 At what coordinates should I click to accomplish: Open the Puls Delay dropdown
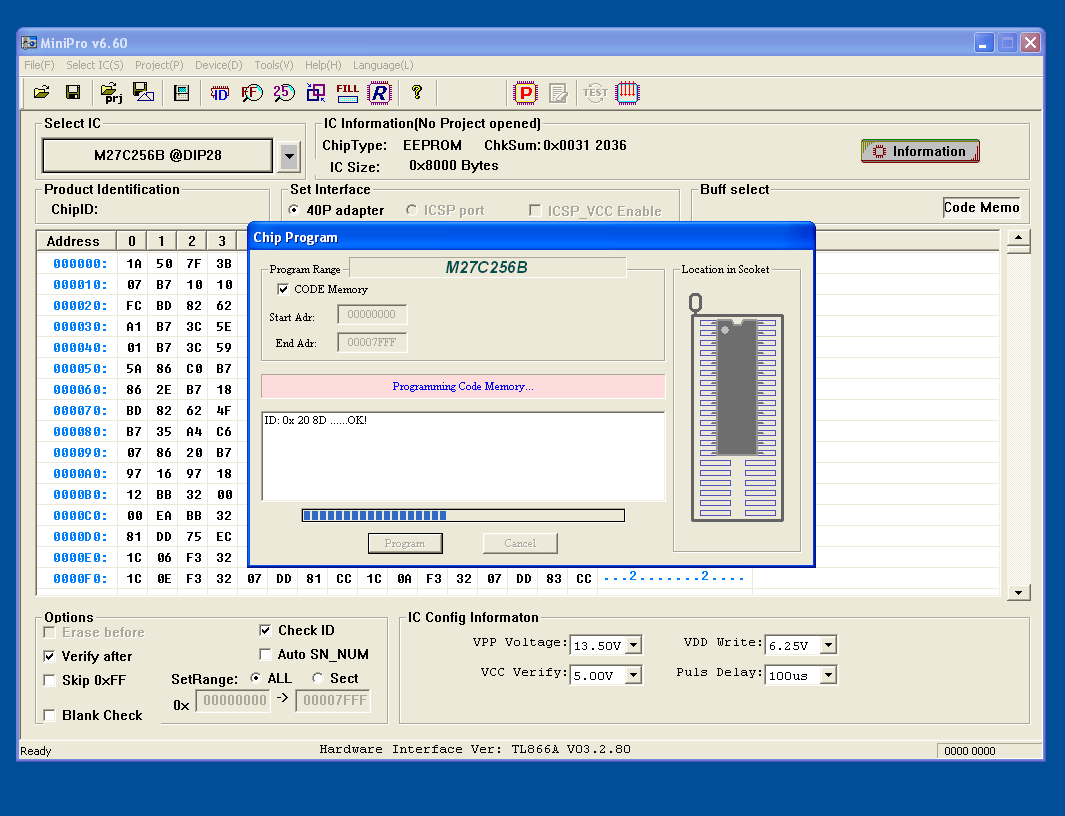827,674
